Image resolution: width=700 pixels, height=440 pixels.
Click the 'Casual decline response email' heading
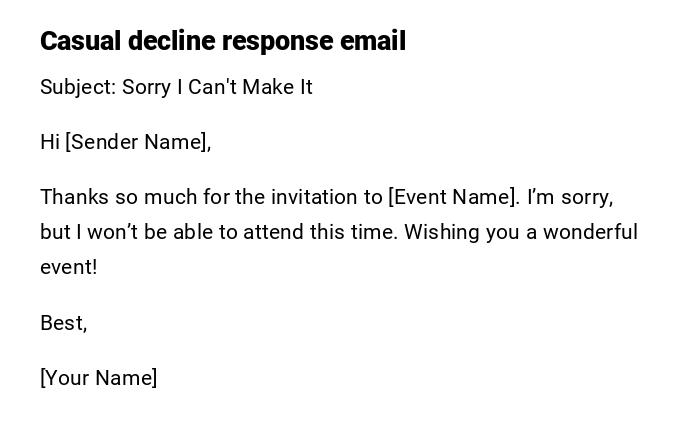(x=222, y=41)
